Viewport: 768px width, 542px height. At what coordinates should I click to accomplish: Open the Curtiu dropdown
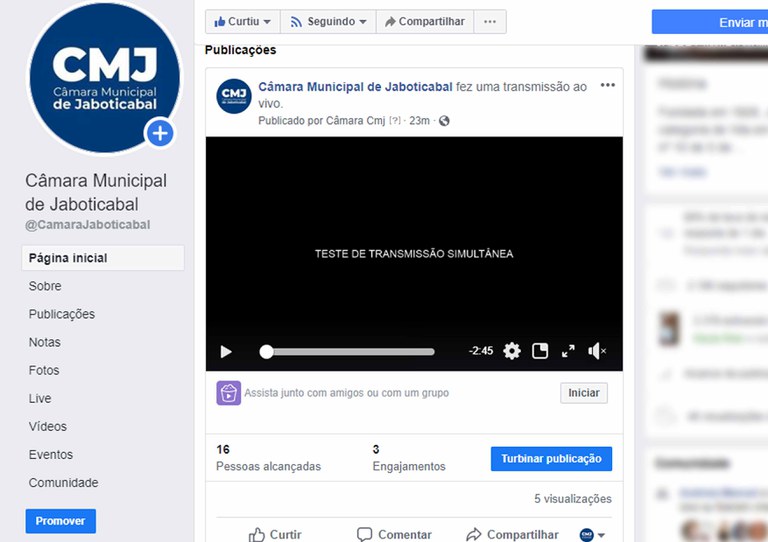242,22
